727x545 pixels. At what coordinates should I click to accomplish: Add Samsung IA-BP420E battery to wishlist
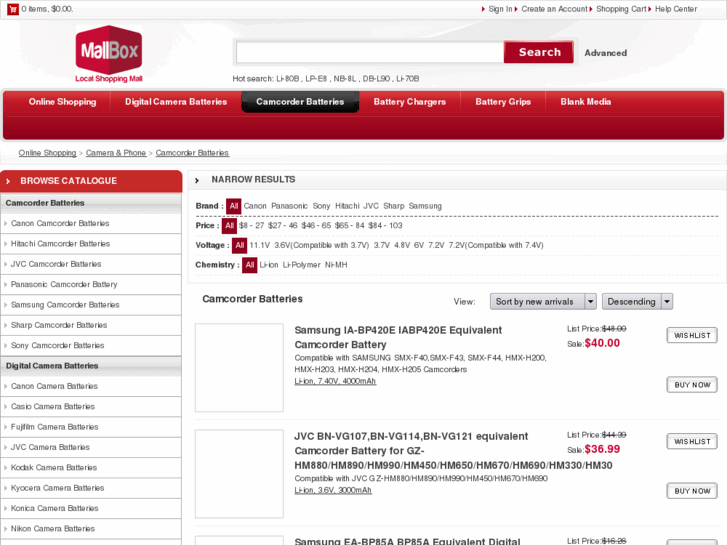pos(692,335)
